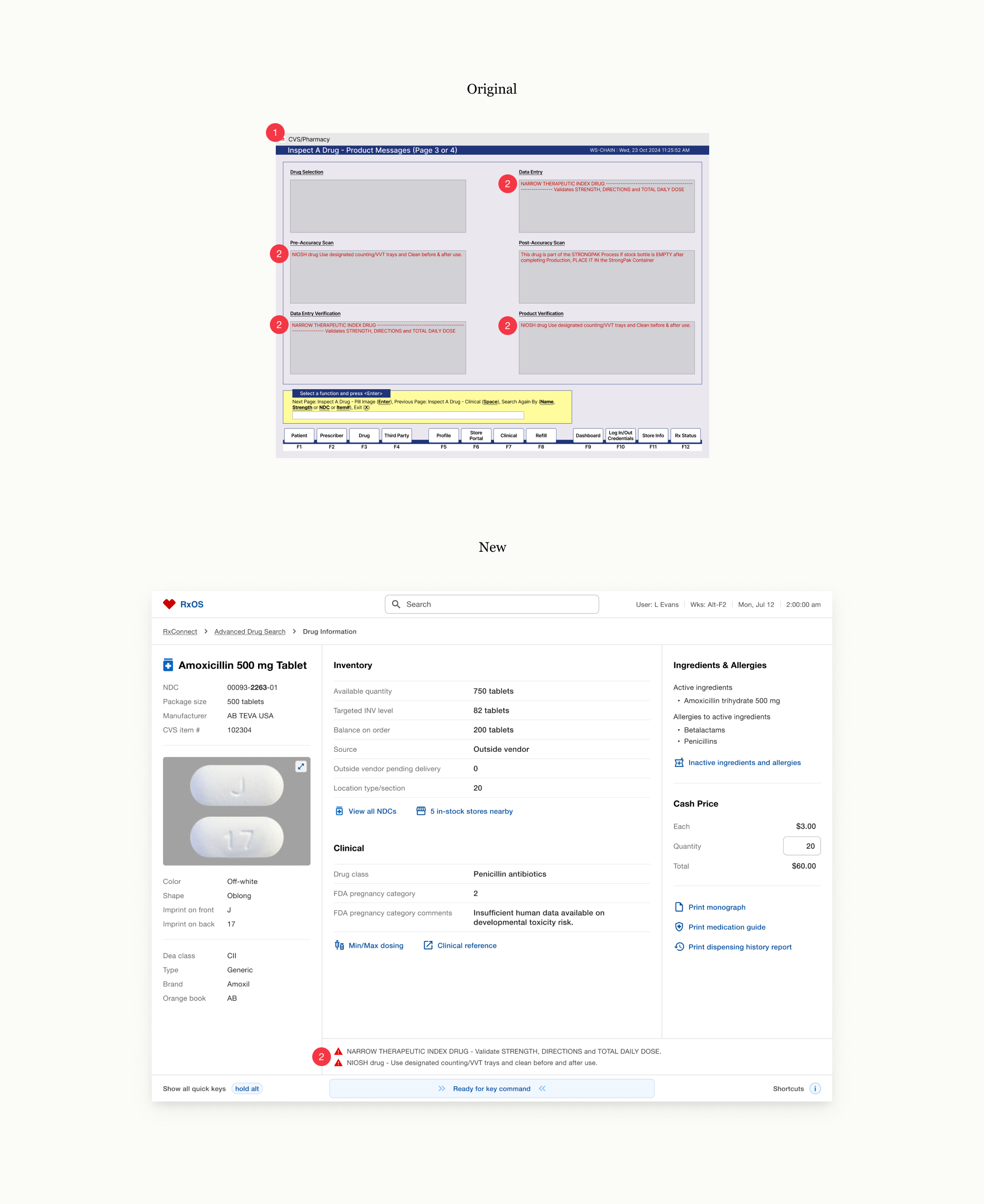984x1204 pixels.
Task: Click the Print medication guide shield icon
Action: (679, 927)
